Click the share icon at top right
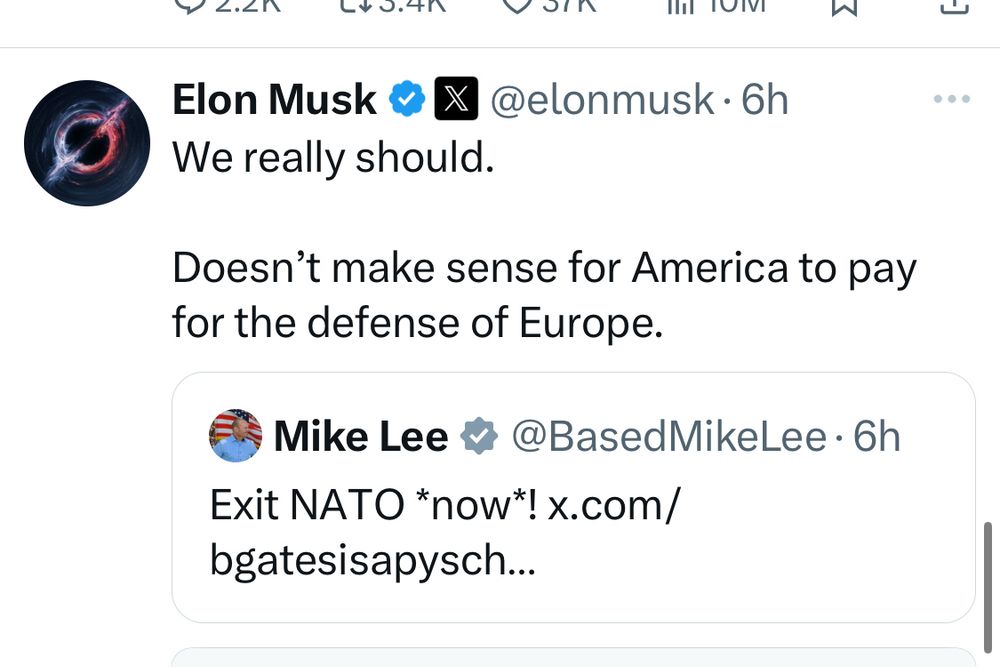This screenshot has height=667, width=1000. tap(955, 5)
